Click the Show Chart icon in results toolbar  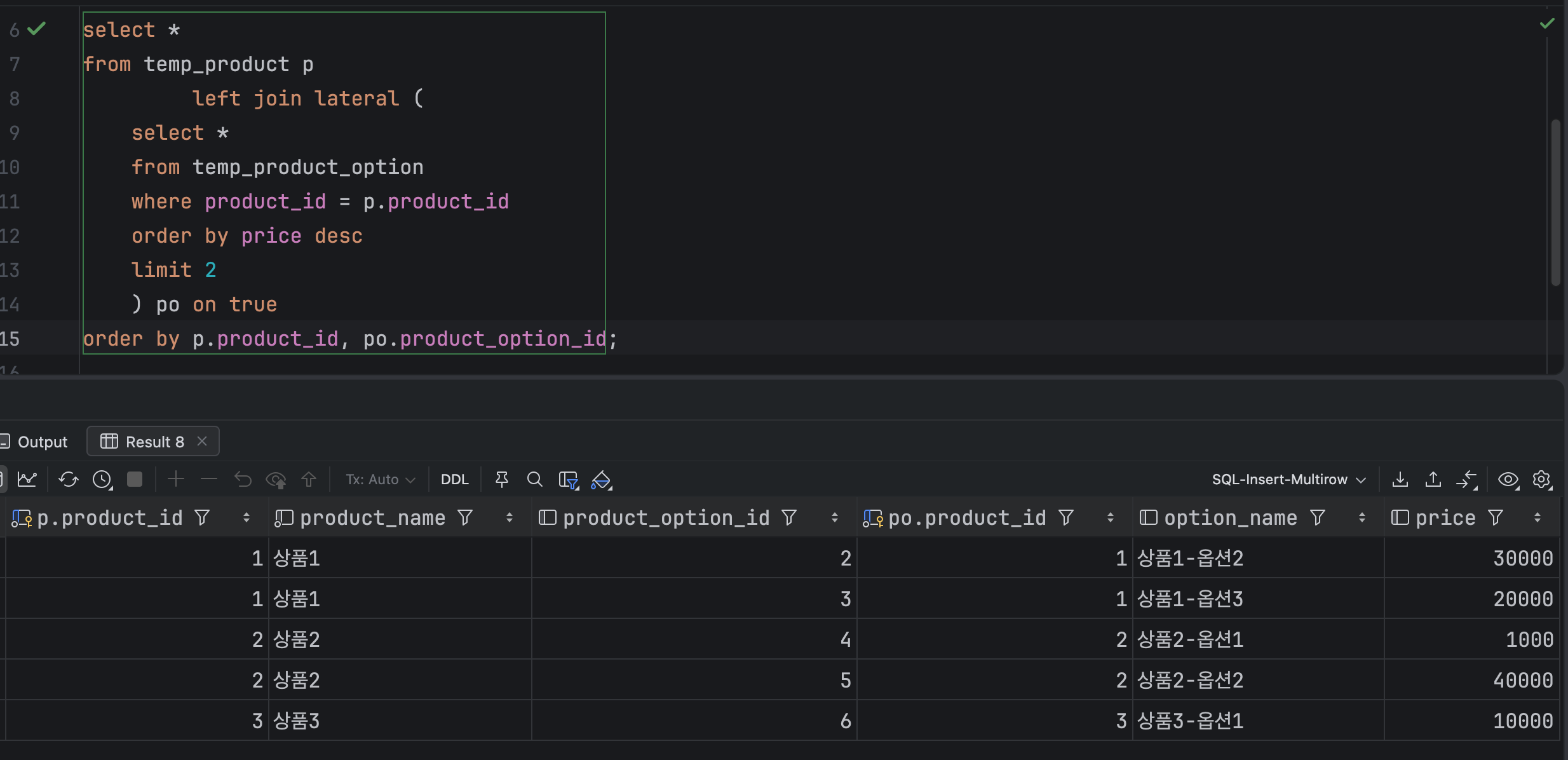tap(27, 479)
